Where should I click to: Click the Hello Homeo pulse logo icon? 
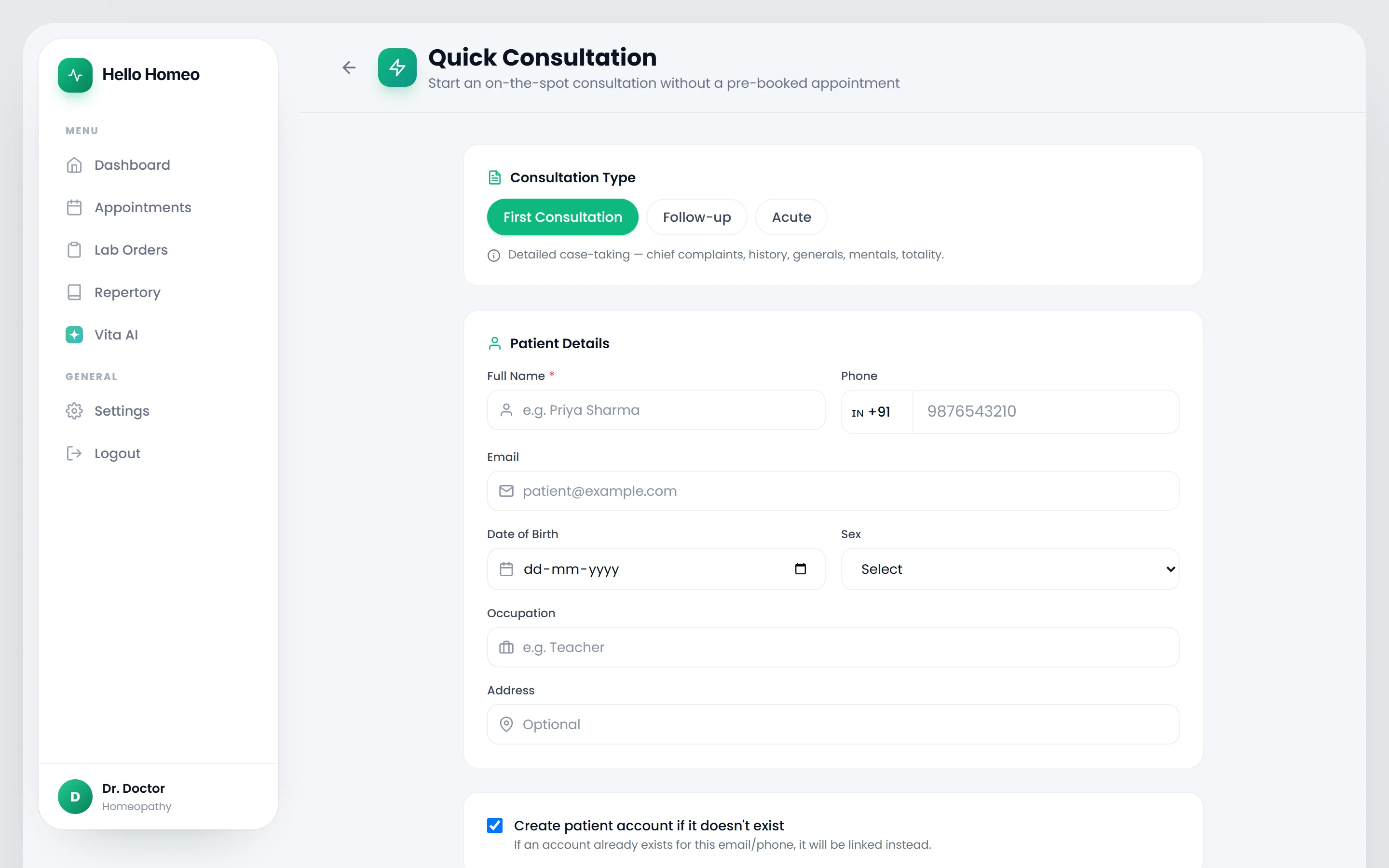[75, 75]
